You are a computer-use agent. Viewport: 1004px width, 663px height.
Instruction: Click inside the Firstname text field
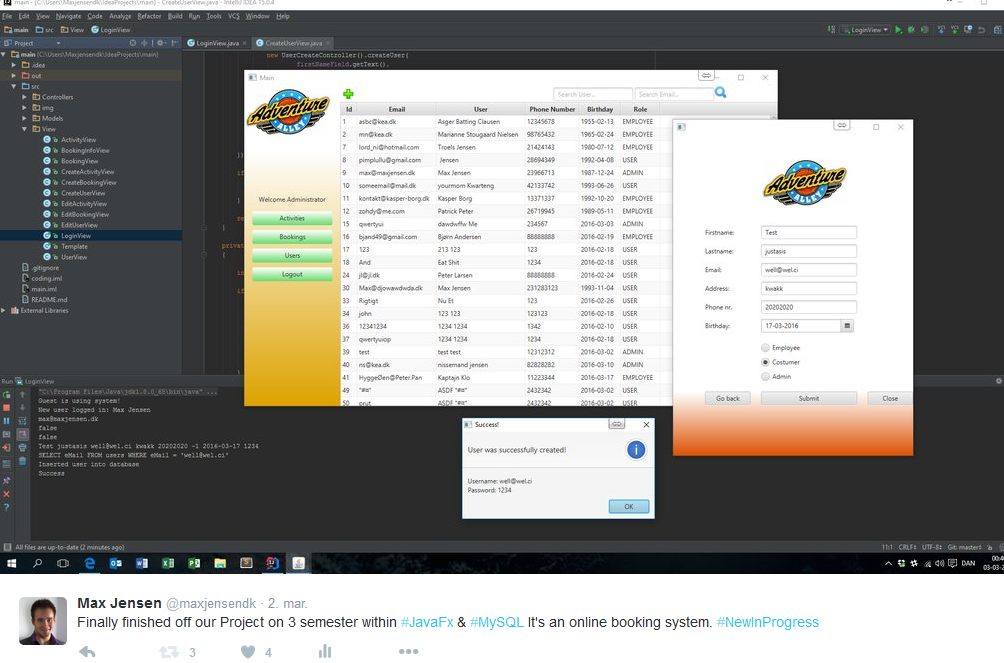pos(808,232)
